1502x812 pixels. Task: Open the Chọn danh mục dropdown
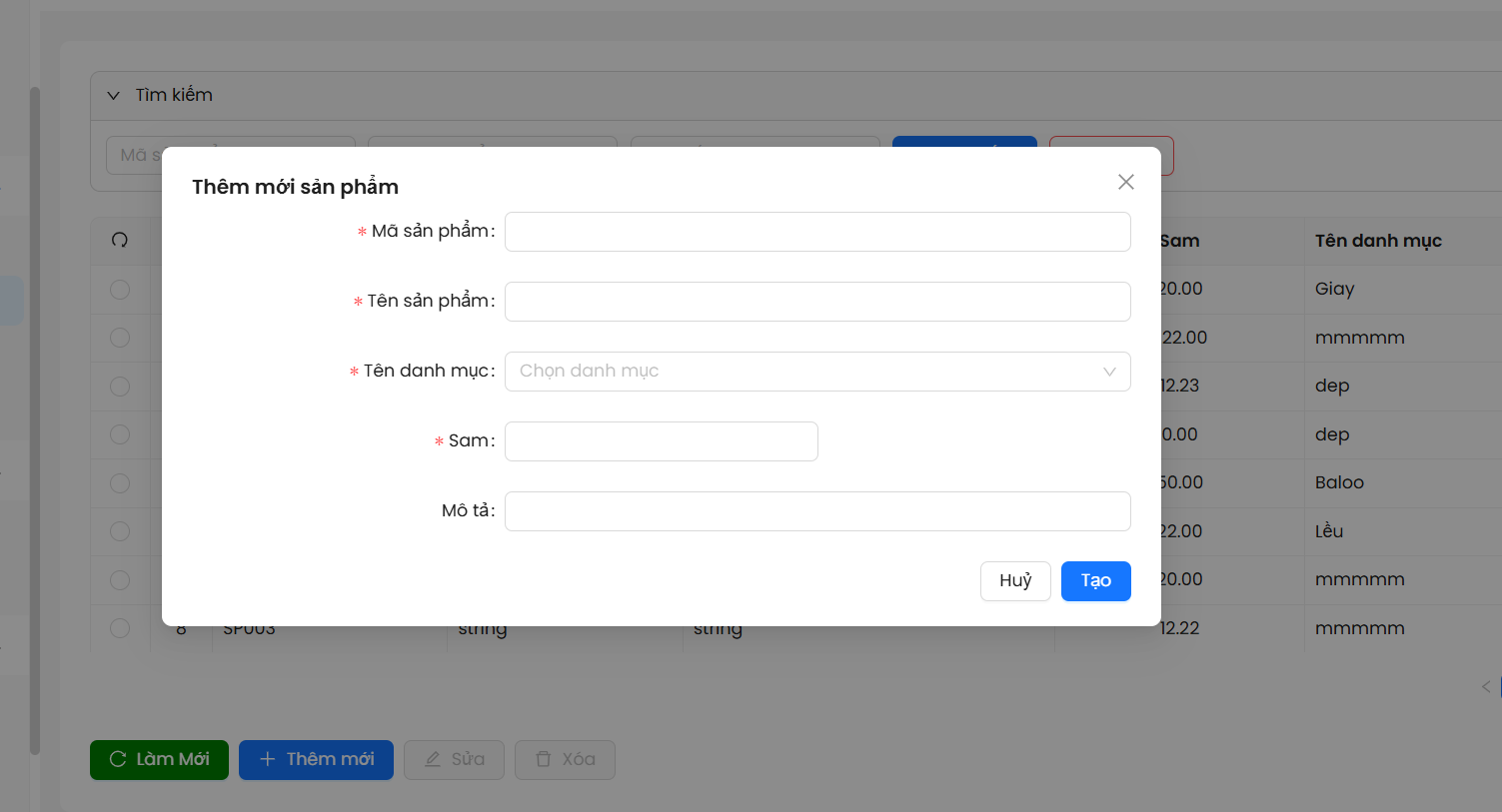799,372
